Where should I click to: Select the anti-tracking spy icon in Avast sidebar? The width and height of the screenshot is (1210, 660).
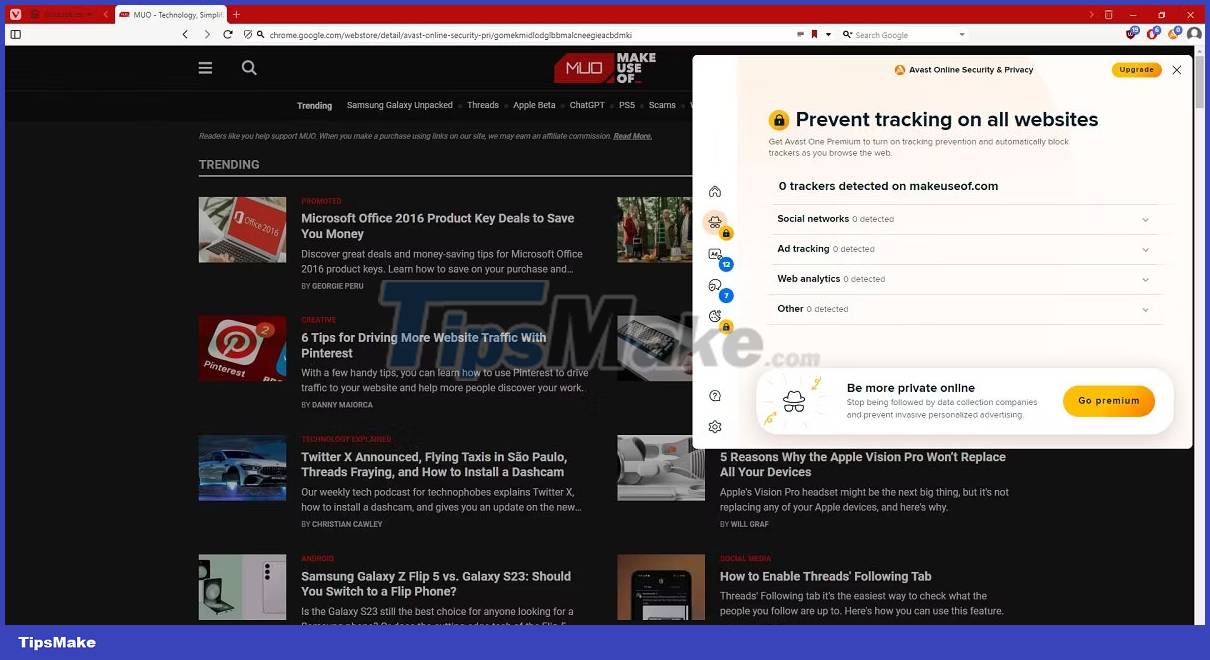tap(715, 222)
